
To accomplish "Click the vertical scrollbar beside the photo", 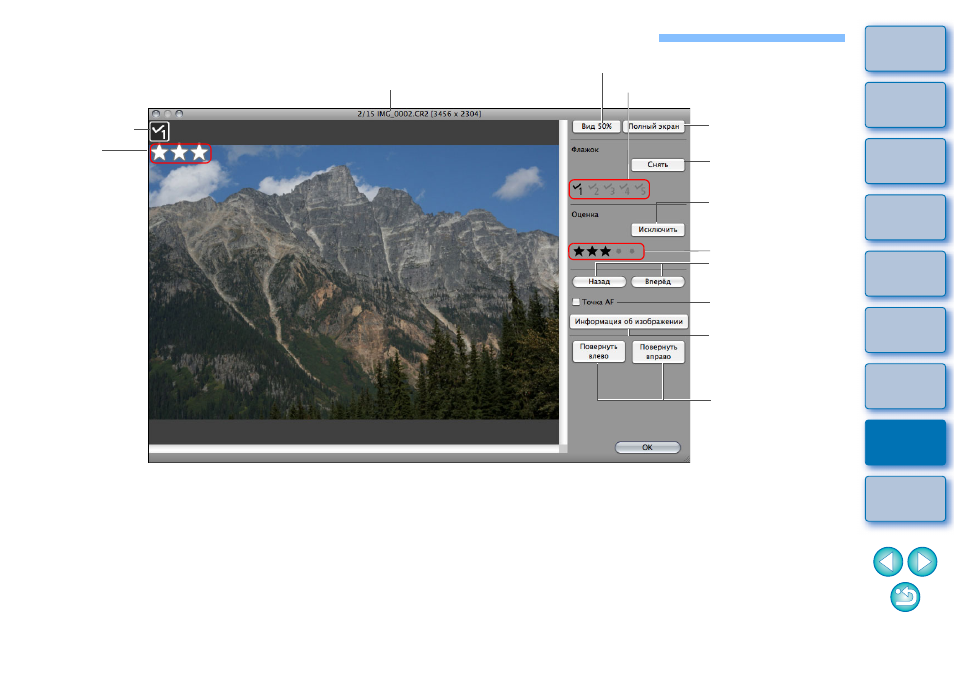I will pyautogui.click(x=563, y=282).
